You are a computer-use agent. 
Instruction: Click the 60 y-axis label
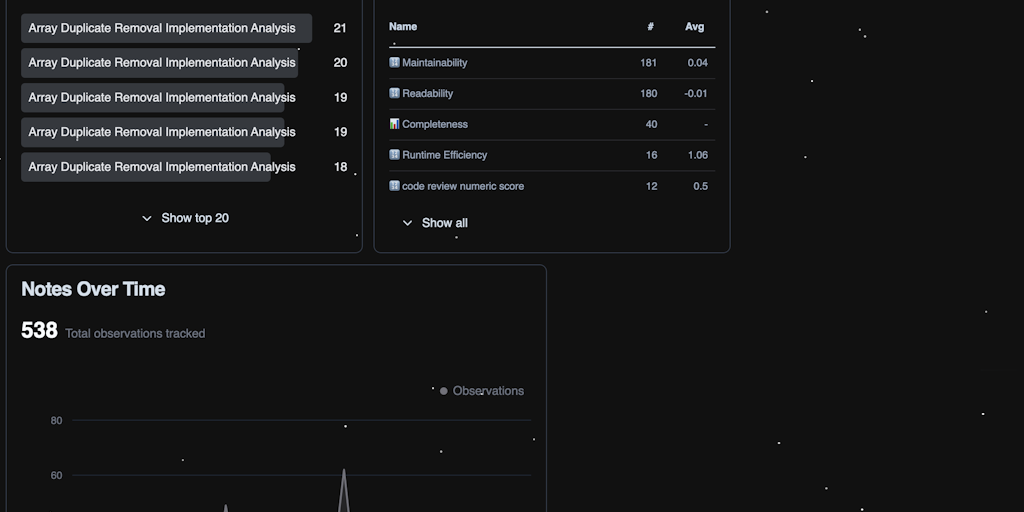pyautogui.click(x=57, y=475)
